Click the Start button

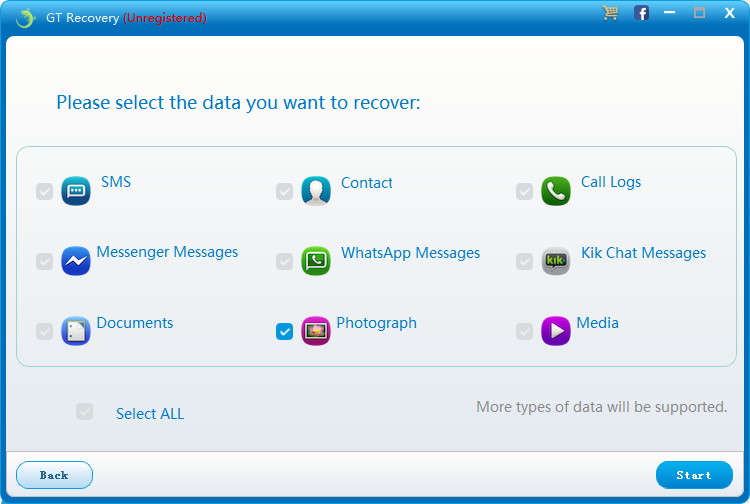click(x=694, y=475)
